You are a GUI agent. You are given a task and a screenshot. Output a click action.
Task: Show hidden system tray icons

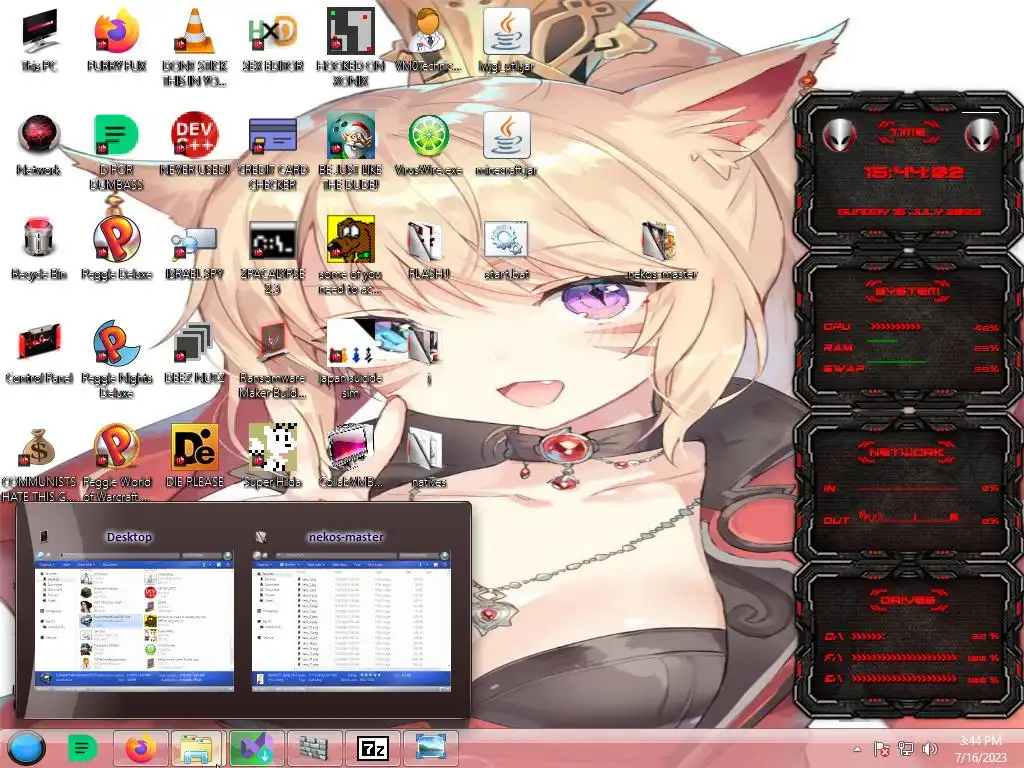[857, 749]
